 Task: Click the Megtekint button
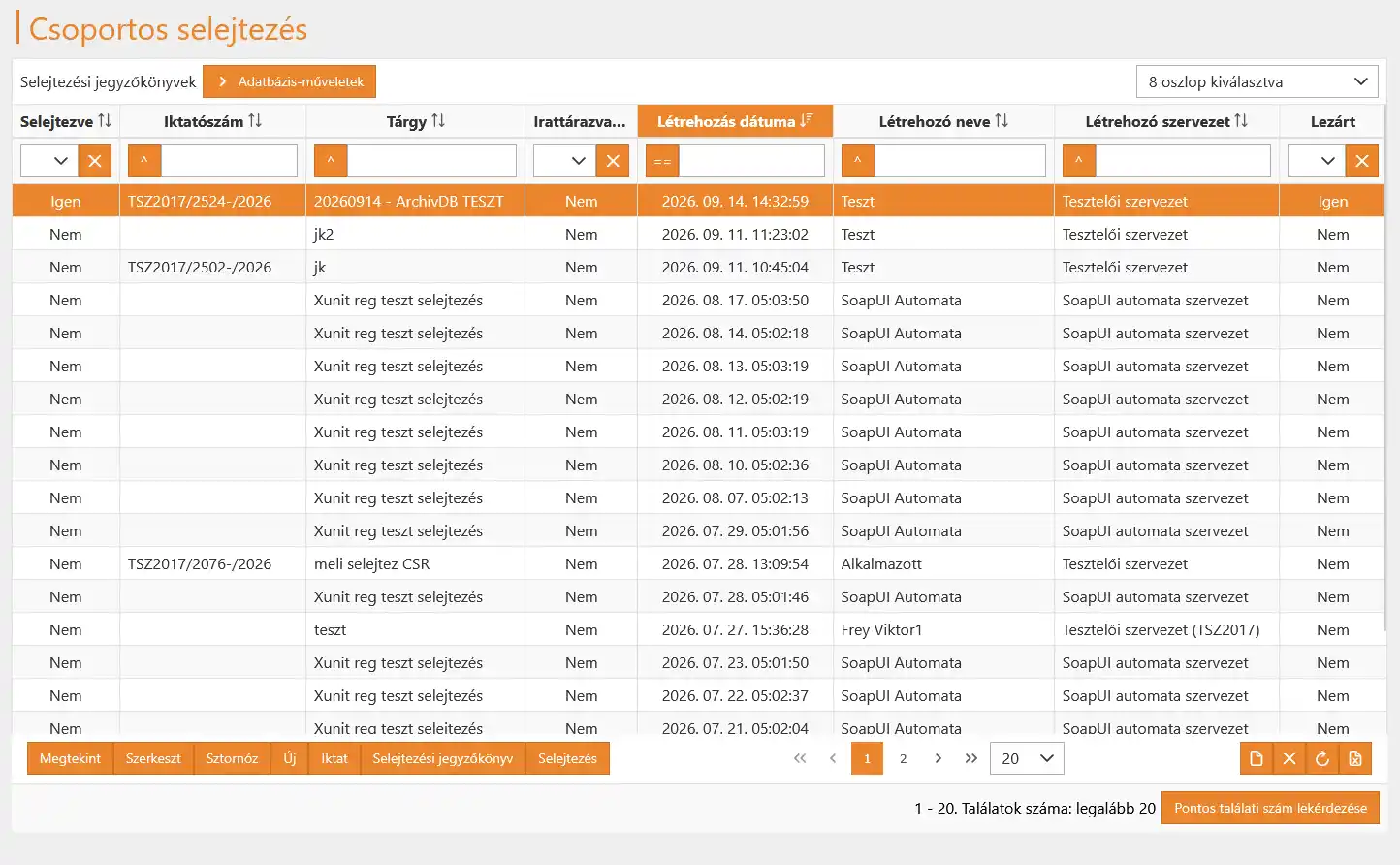tap(70, 758)
